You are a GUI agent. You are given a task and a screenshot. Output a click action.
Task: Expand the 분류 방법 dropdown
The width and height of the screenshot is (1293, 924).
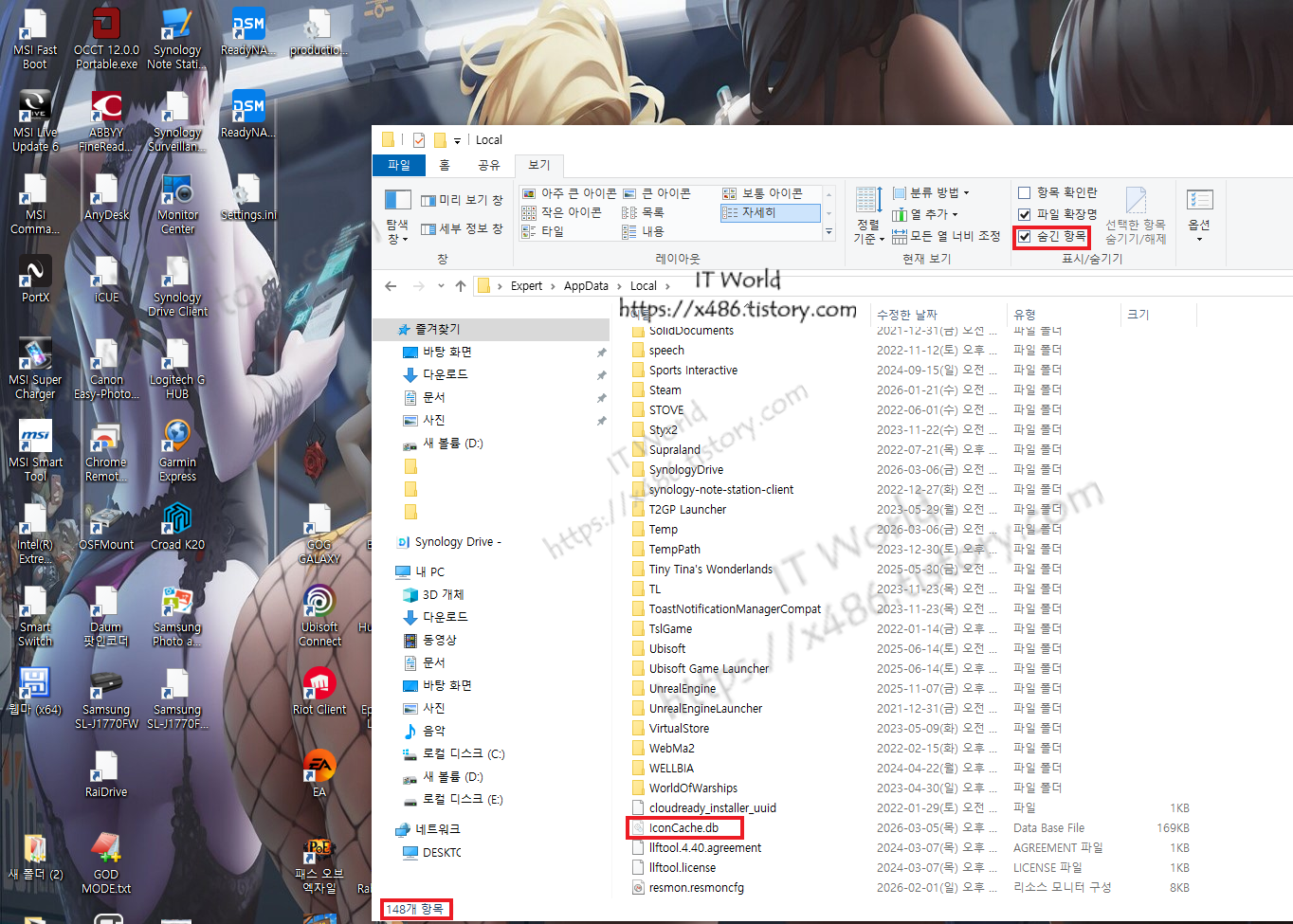coord(930,192)
